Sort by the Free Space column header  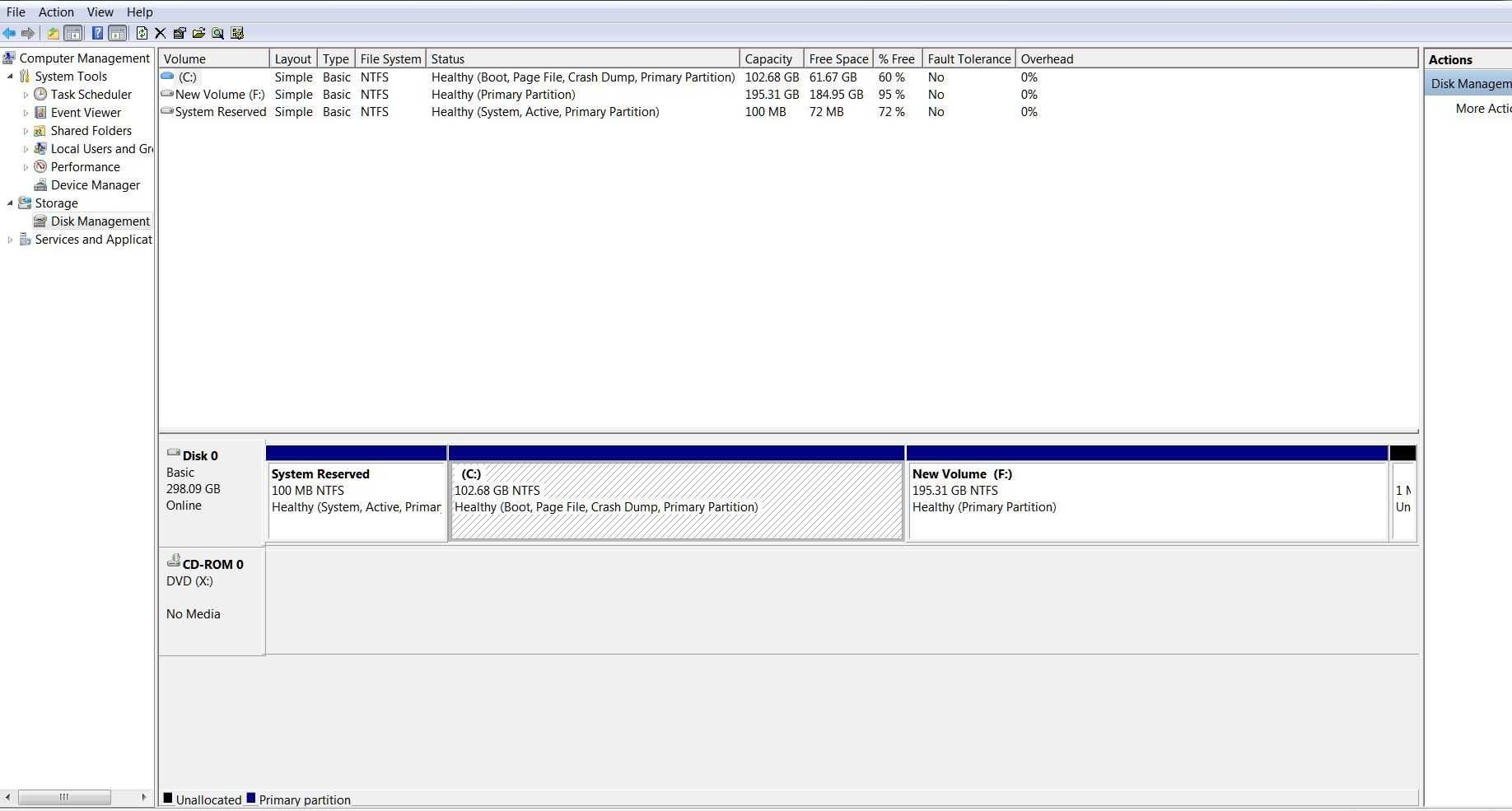(x=838, y=59)
